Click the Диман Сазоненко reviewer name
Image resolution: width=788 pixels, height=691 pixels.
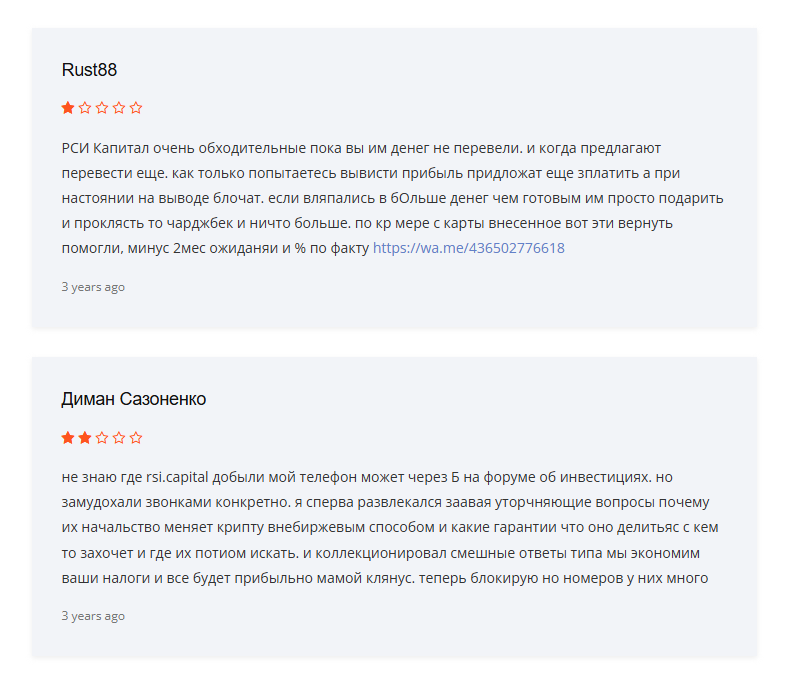click(x=134, y=400)
